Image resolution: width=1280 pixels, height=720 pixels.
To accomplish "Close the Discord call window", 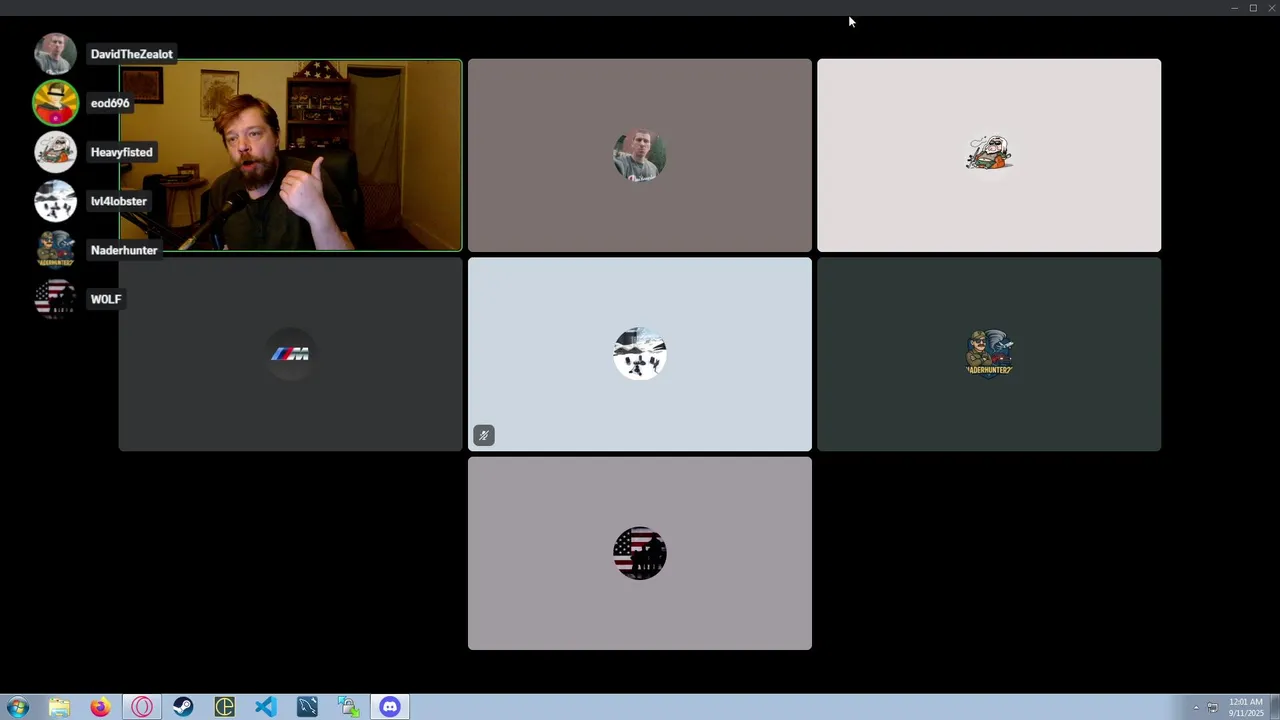I will coord(1271,8).
